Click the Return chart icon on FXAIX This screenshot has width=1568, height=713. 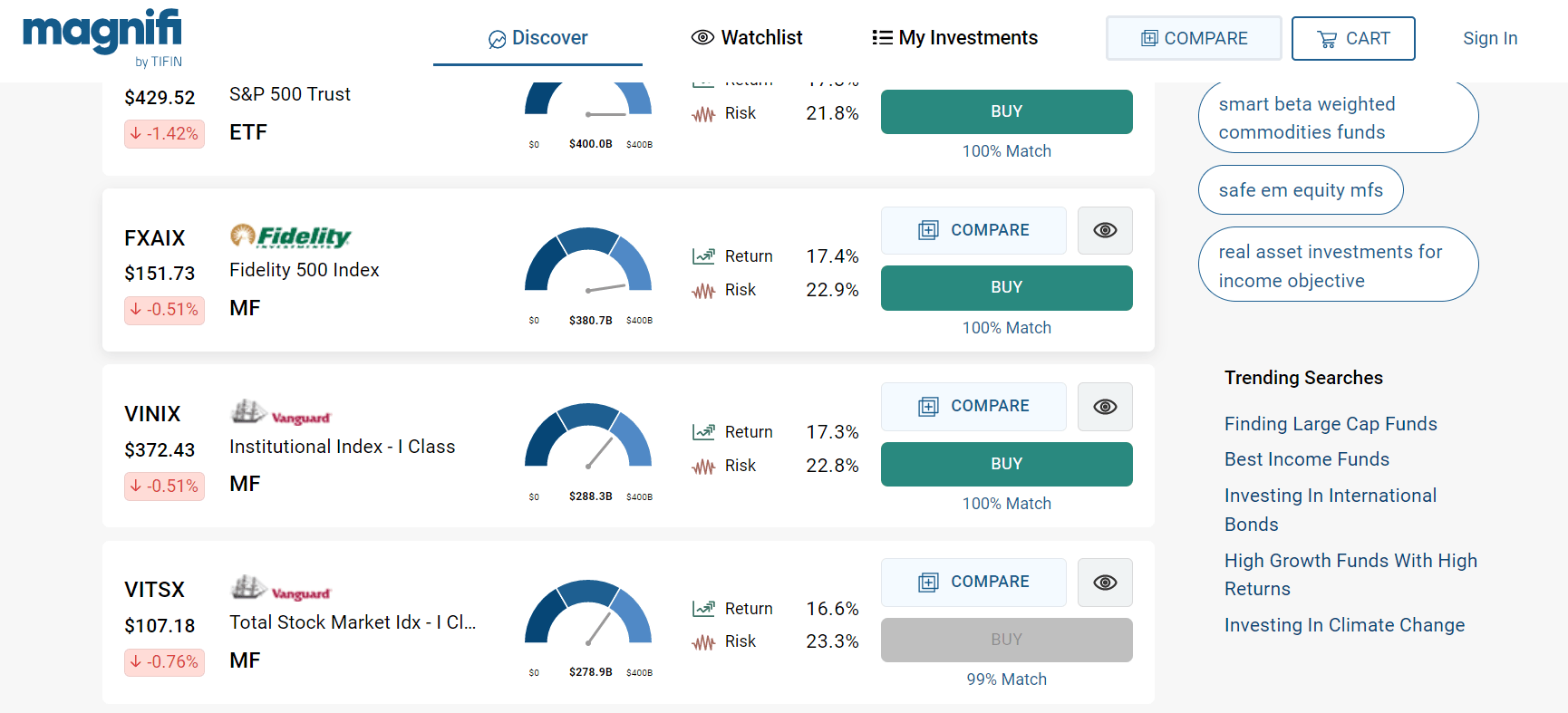click(703, 256)
